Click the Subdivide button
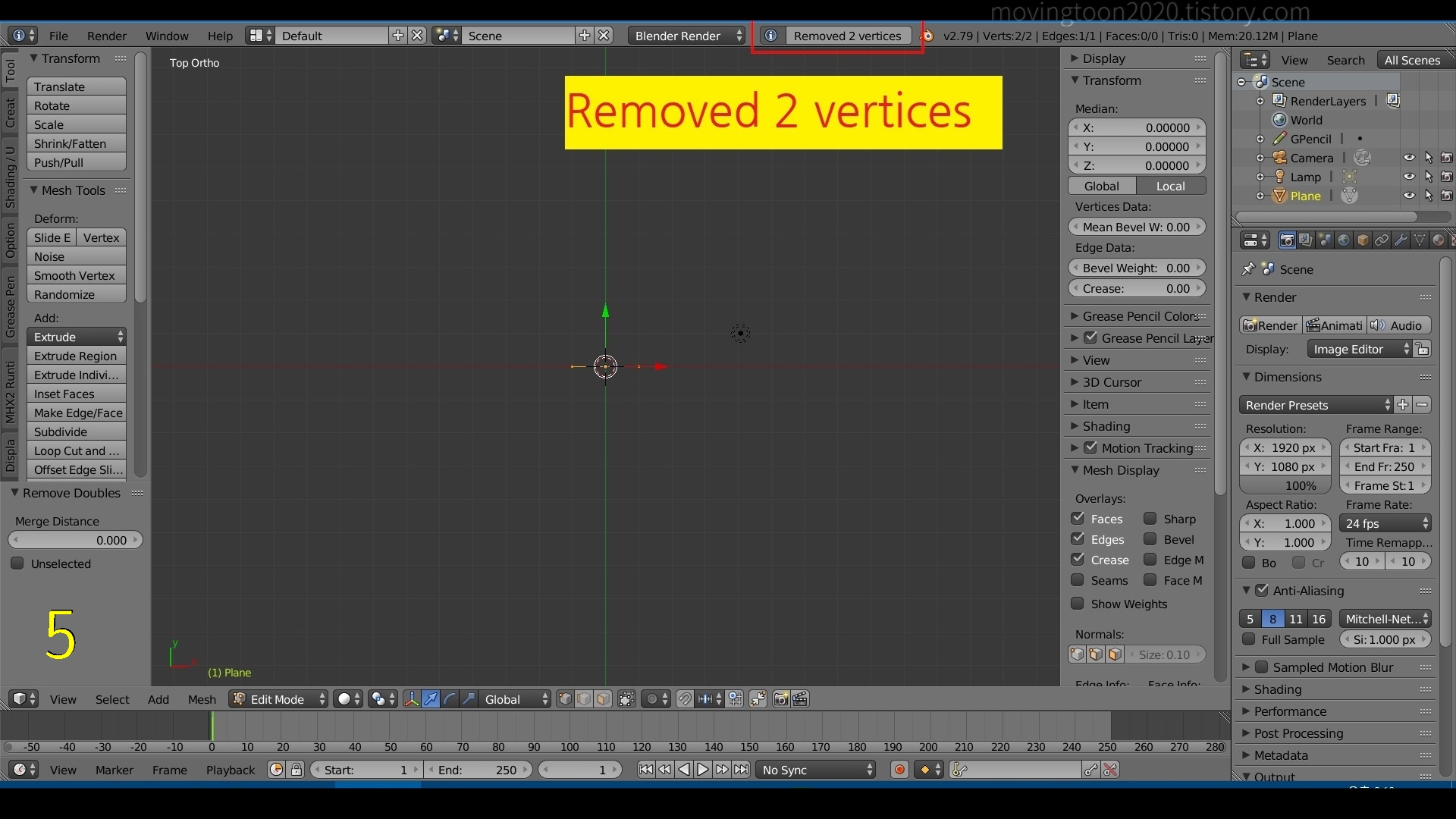1456x819 pixels. [x=77, y=431]
